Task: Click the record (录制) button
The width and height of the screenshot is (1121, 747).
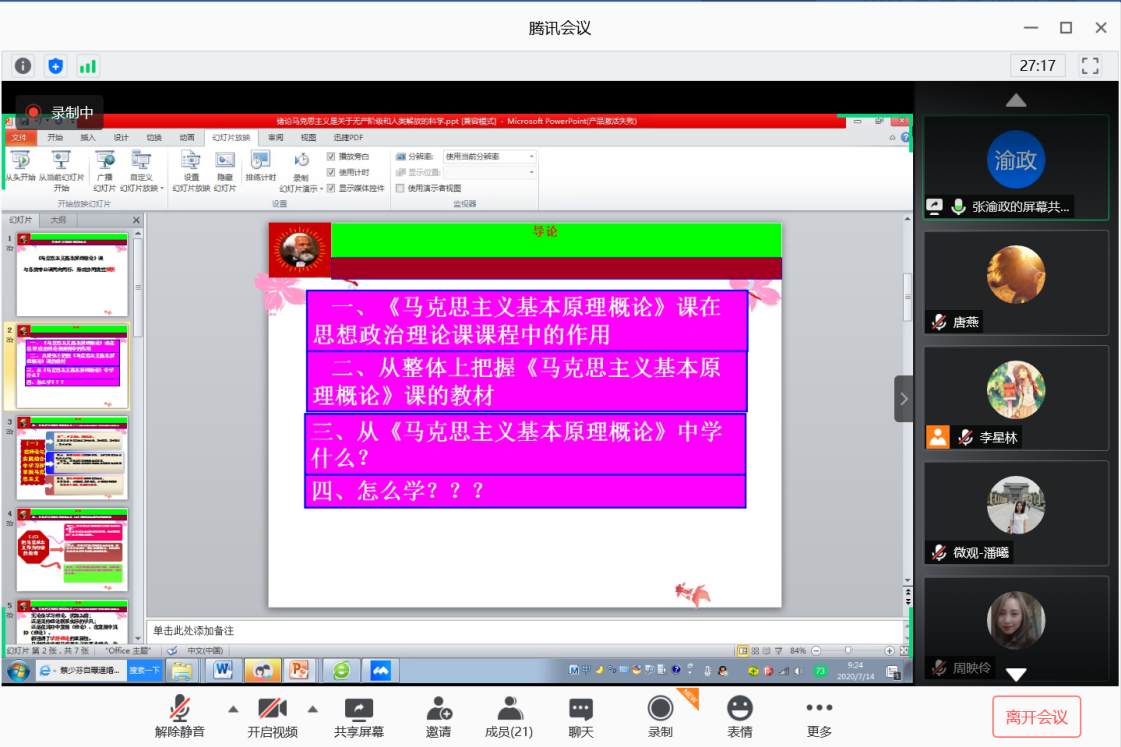Action: pos(660,716)
